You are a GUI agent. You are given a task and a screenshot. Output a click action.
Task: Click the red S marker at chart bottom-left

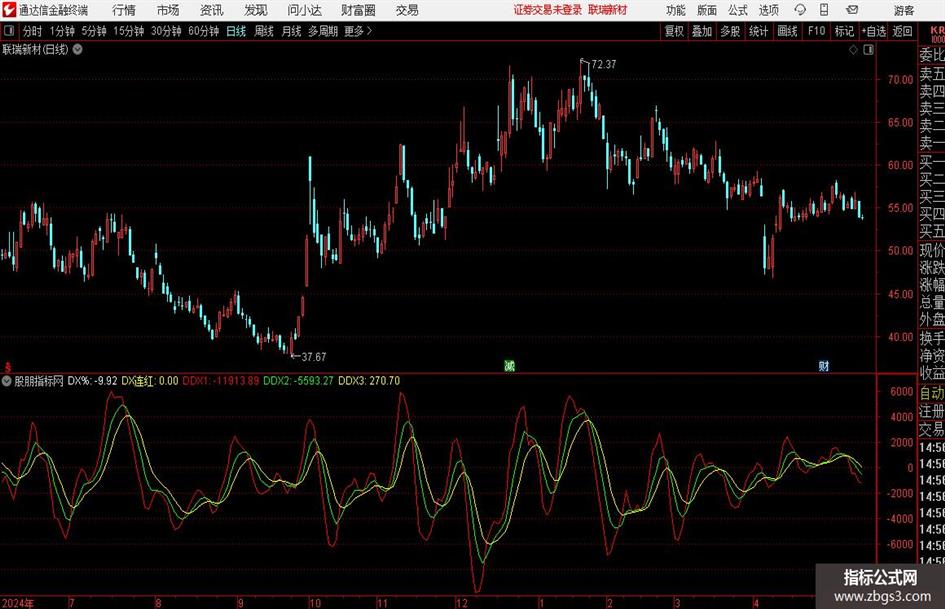point(7,367)
